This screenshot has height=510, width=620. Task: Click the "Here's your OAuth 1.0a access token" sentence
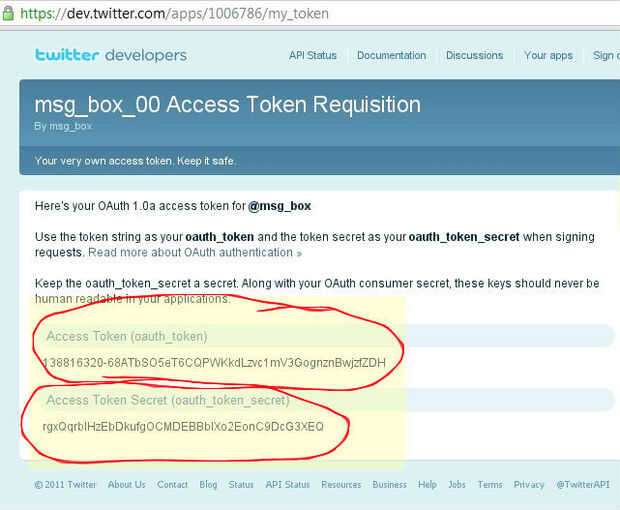pyautogui.click(x=173, y=206)
